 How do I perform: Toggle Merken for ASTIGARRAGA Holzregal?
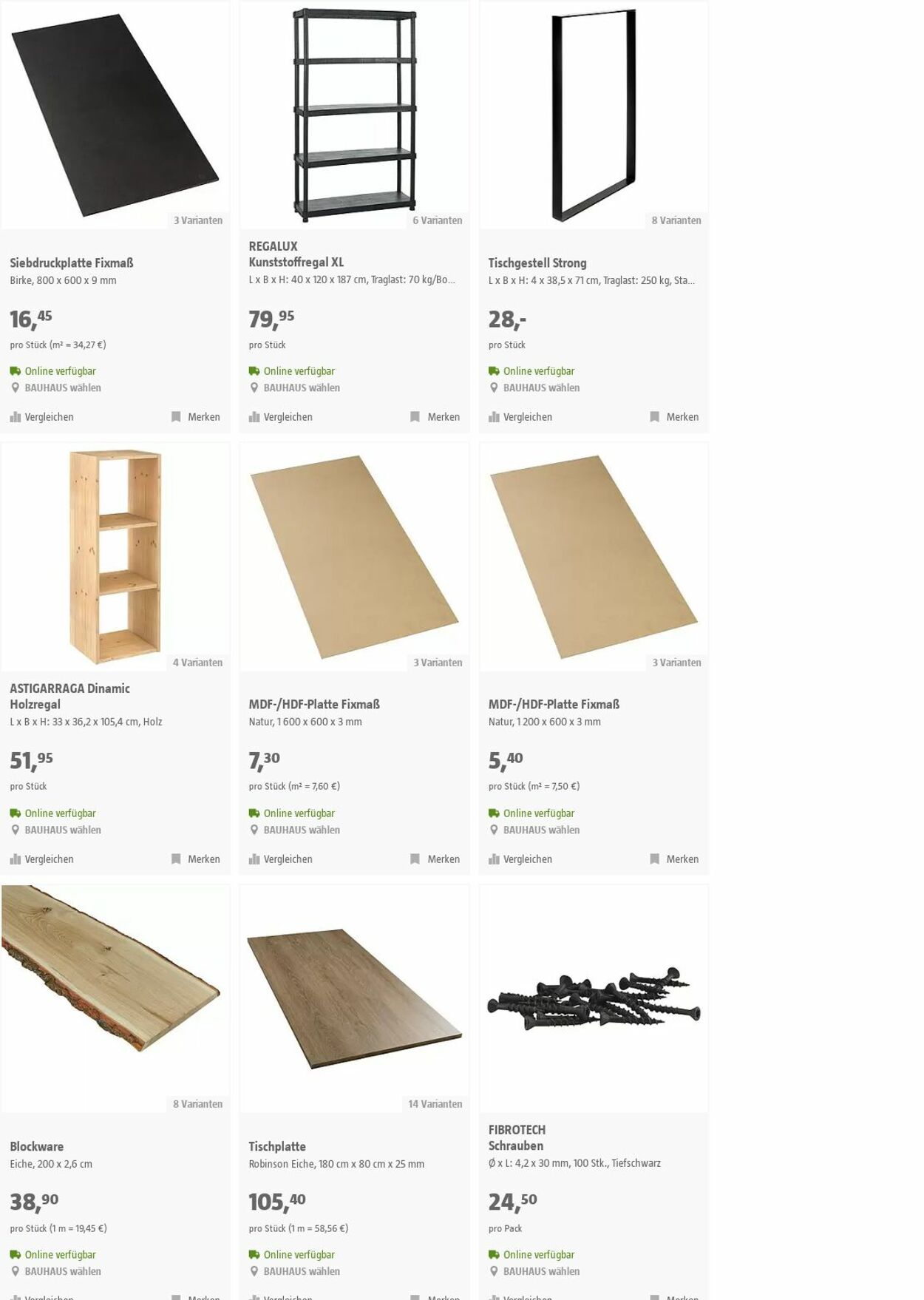pyautogui.click(x=195, y=859)
